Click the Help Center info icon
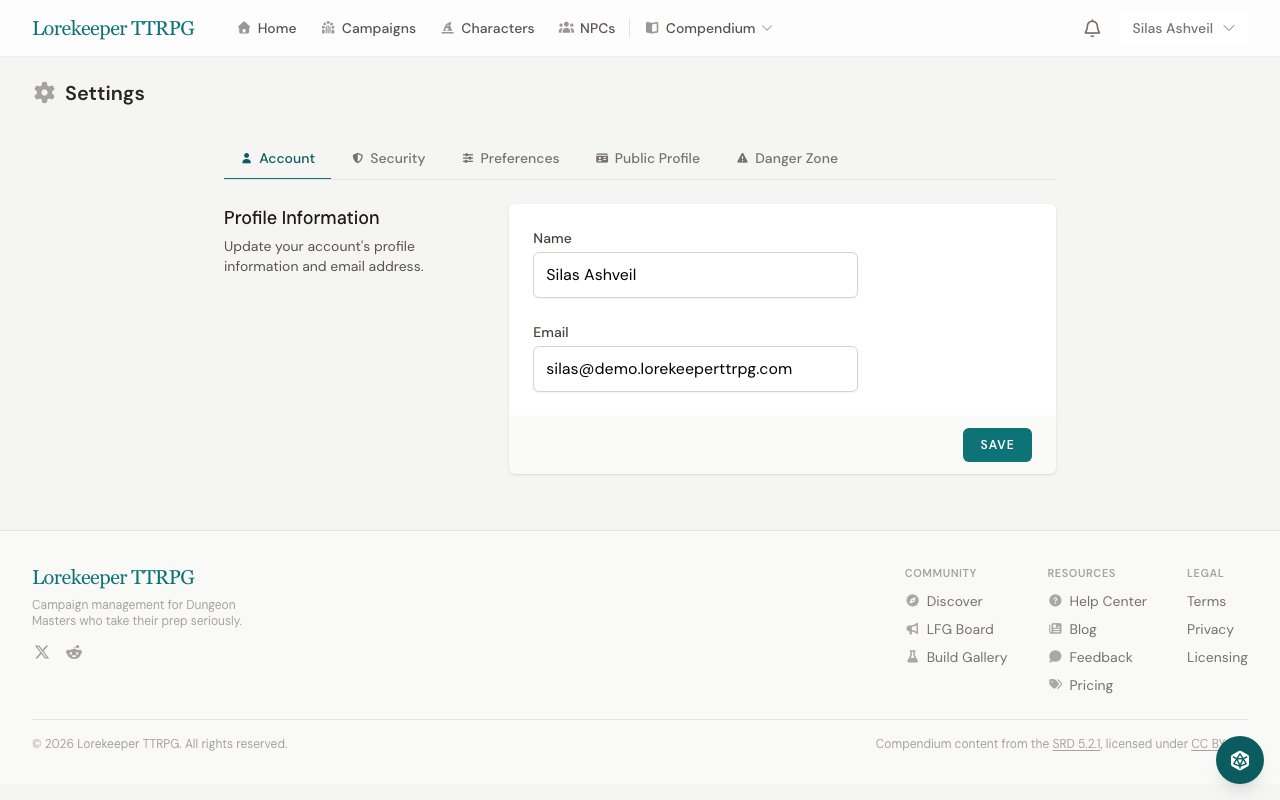 pyautogui.click(x=1054, y=600)
